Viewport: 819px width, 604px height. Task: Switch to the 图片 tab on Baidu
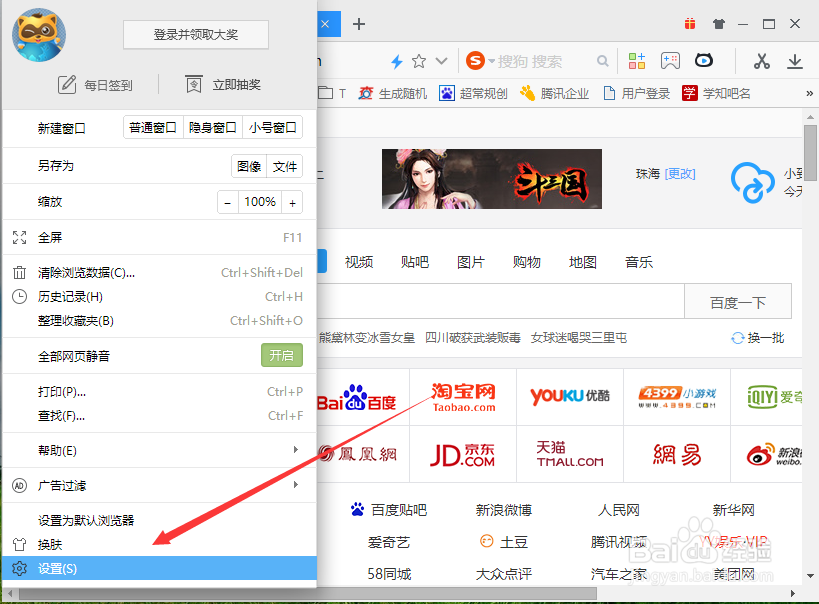click(470, 261)
